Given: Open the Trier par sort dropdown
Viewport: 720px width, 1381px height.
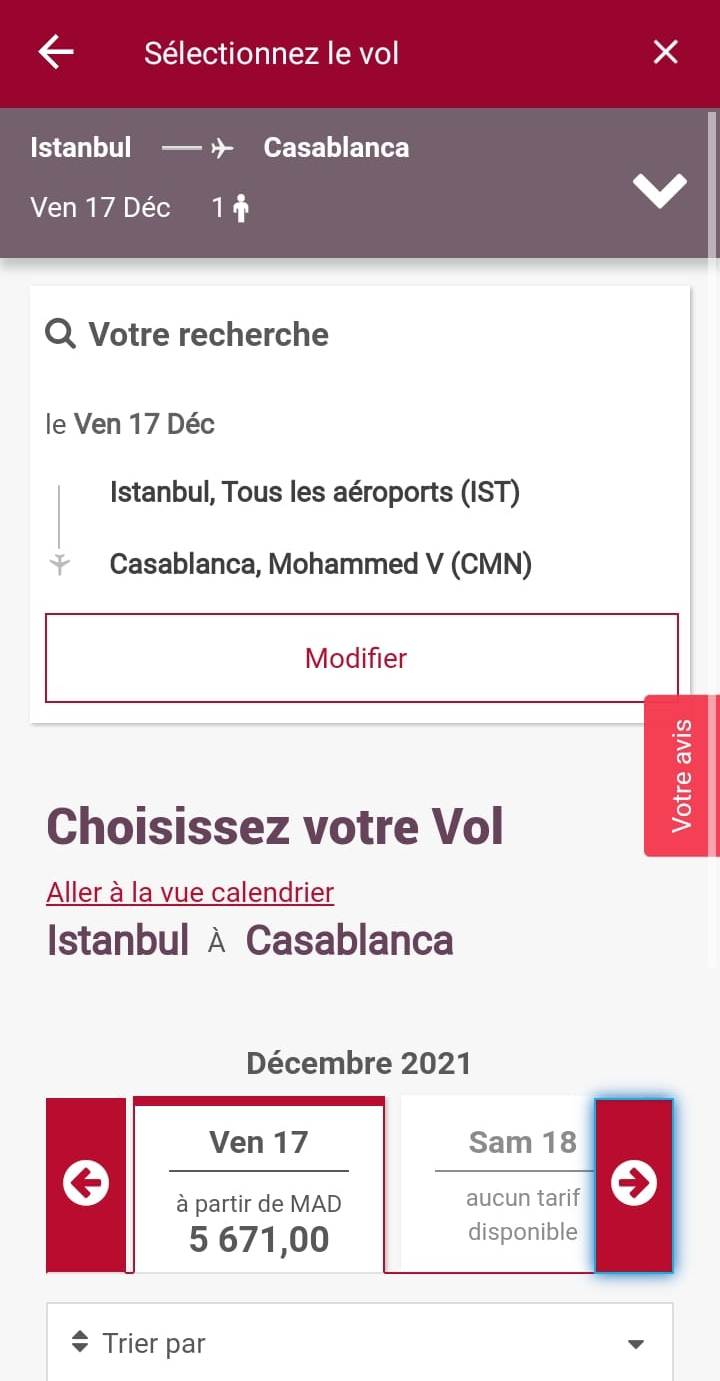Looking at the screenshot, I should click(x=360, y=1343).
